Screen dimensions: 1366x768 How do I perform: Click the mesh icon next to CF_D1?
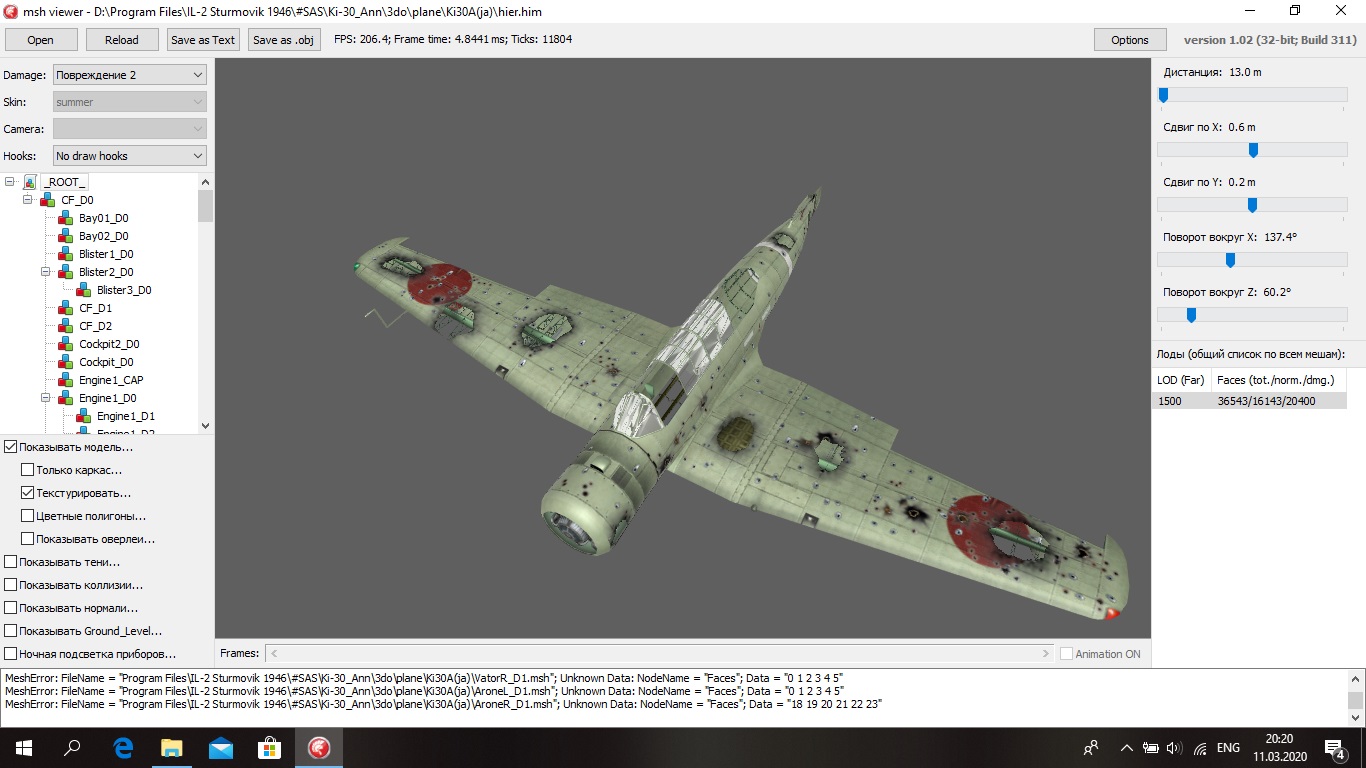coord(65,308)
